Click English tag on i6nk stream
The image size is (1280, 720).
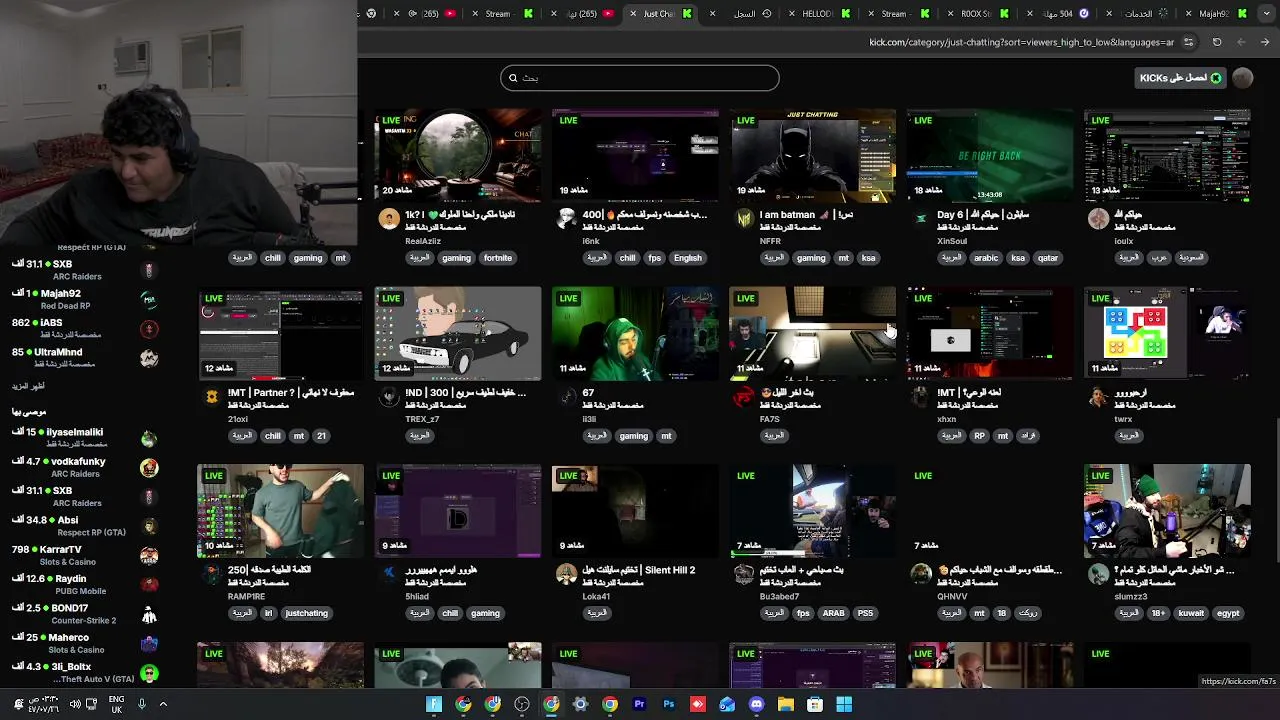(688, 258)
